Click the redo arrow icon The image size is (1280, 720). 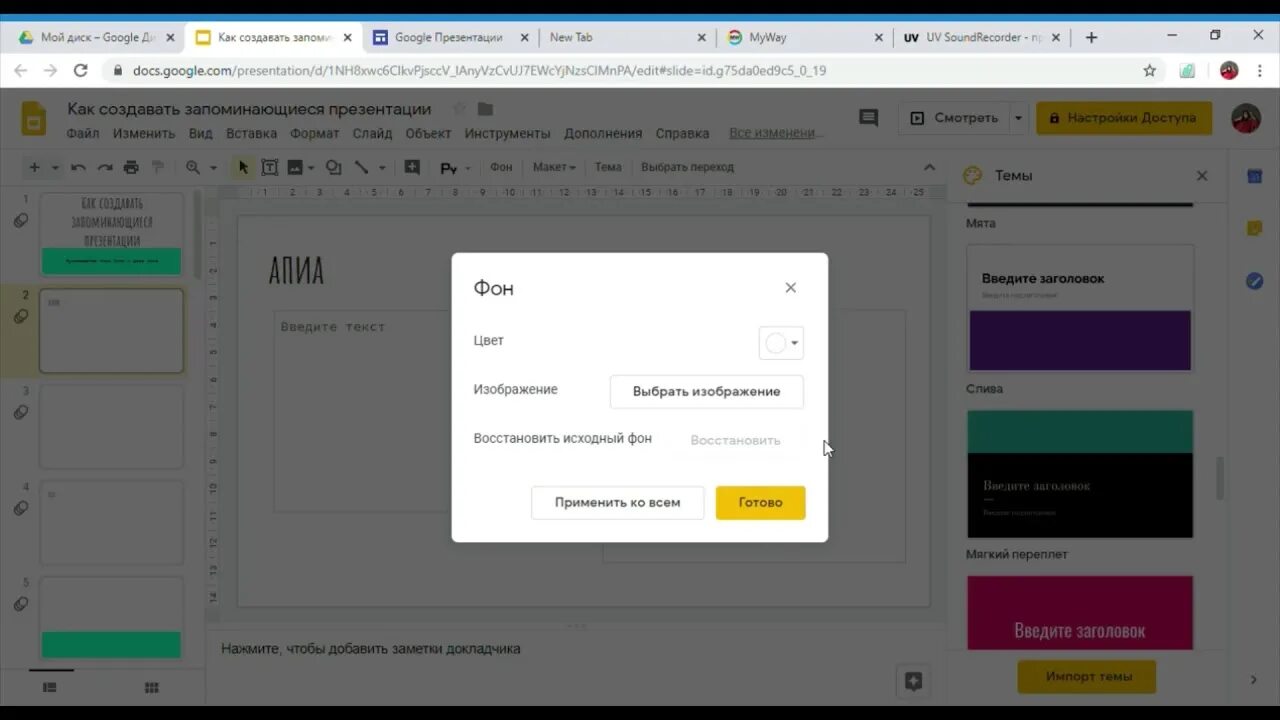[x=105, y=168]
